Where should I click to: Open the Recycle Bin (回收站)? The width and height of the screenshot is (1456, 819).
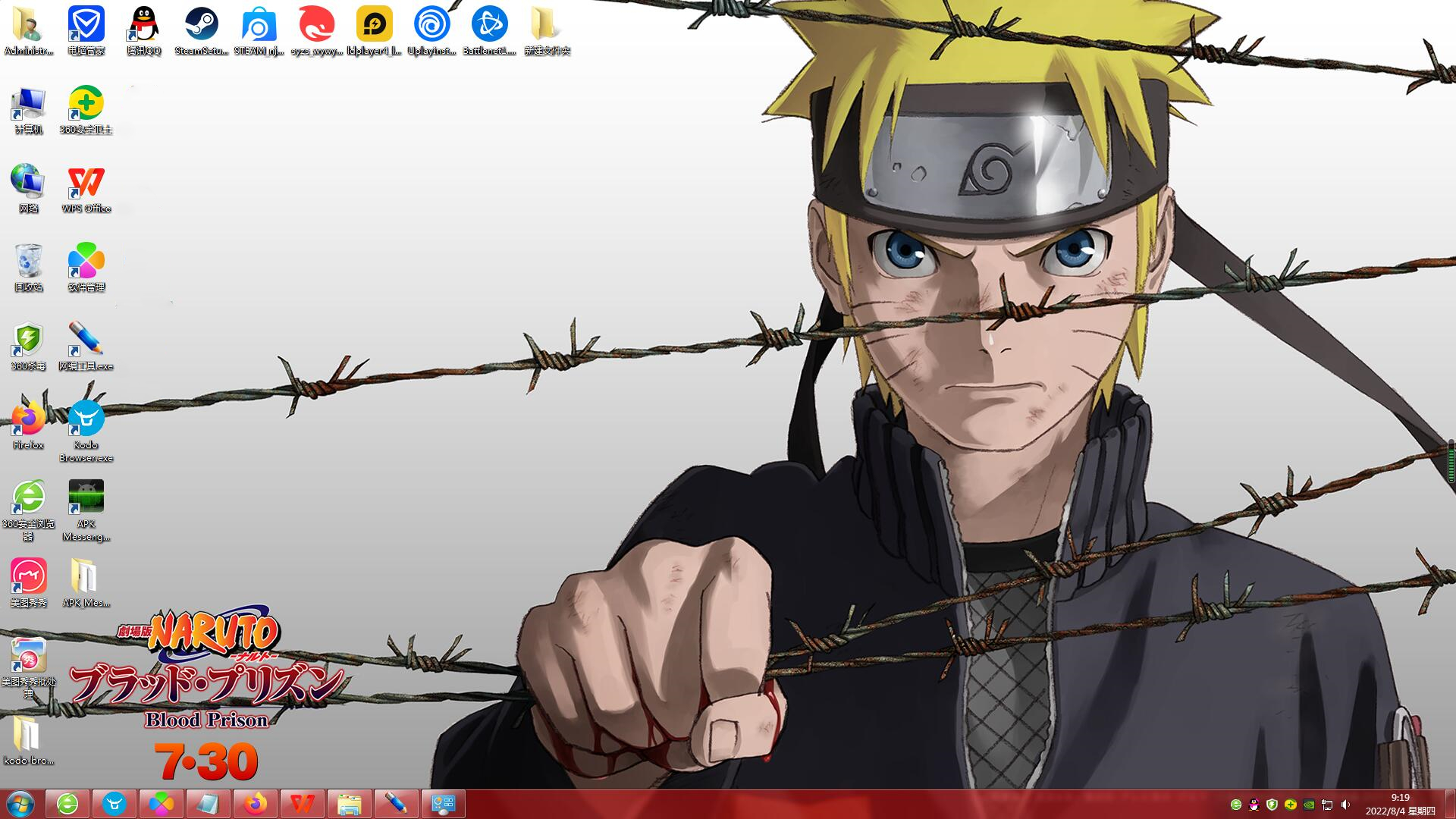(x=28, y=267)
